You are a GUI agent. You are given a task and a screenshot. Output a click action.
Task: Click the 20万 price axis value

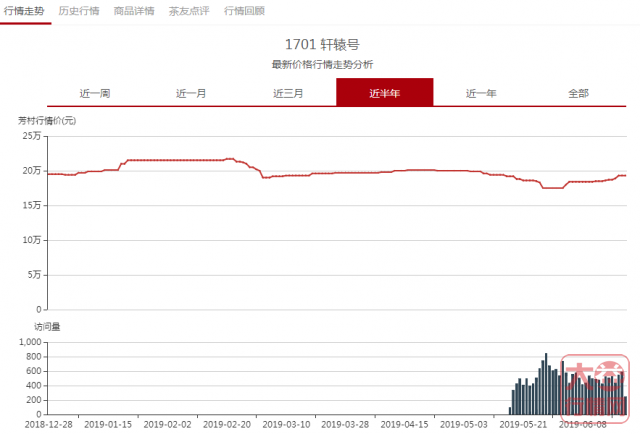[x=32, y=170]
